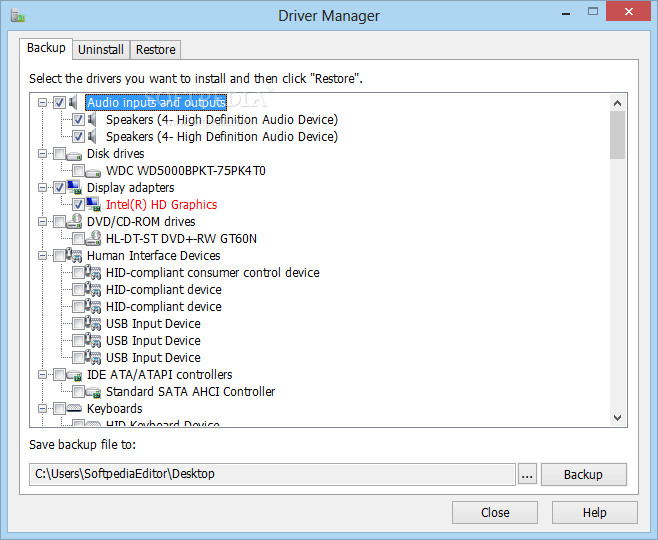Switch to the Backup tab
This screenshot has height=540, width=658.
point(46,48)
